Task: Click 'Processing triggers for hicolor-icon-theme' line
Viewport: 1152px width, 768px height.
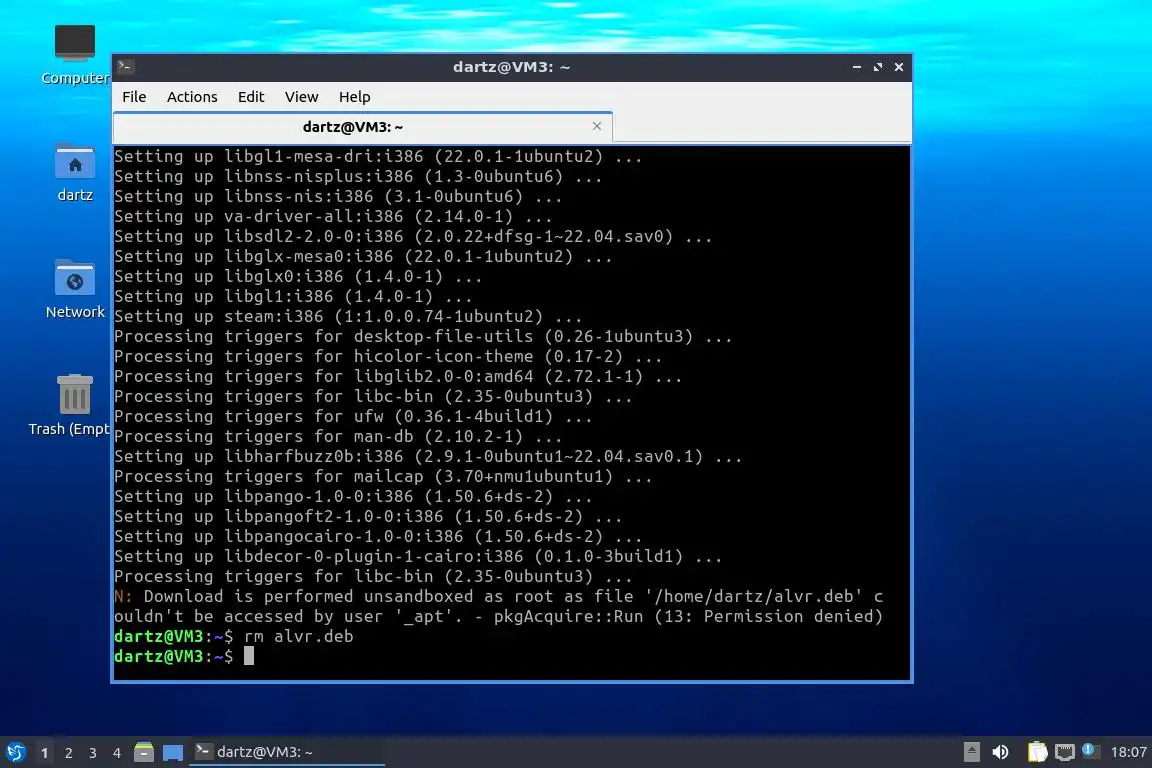Action: click(x=388, y=356)
